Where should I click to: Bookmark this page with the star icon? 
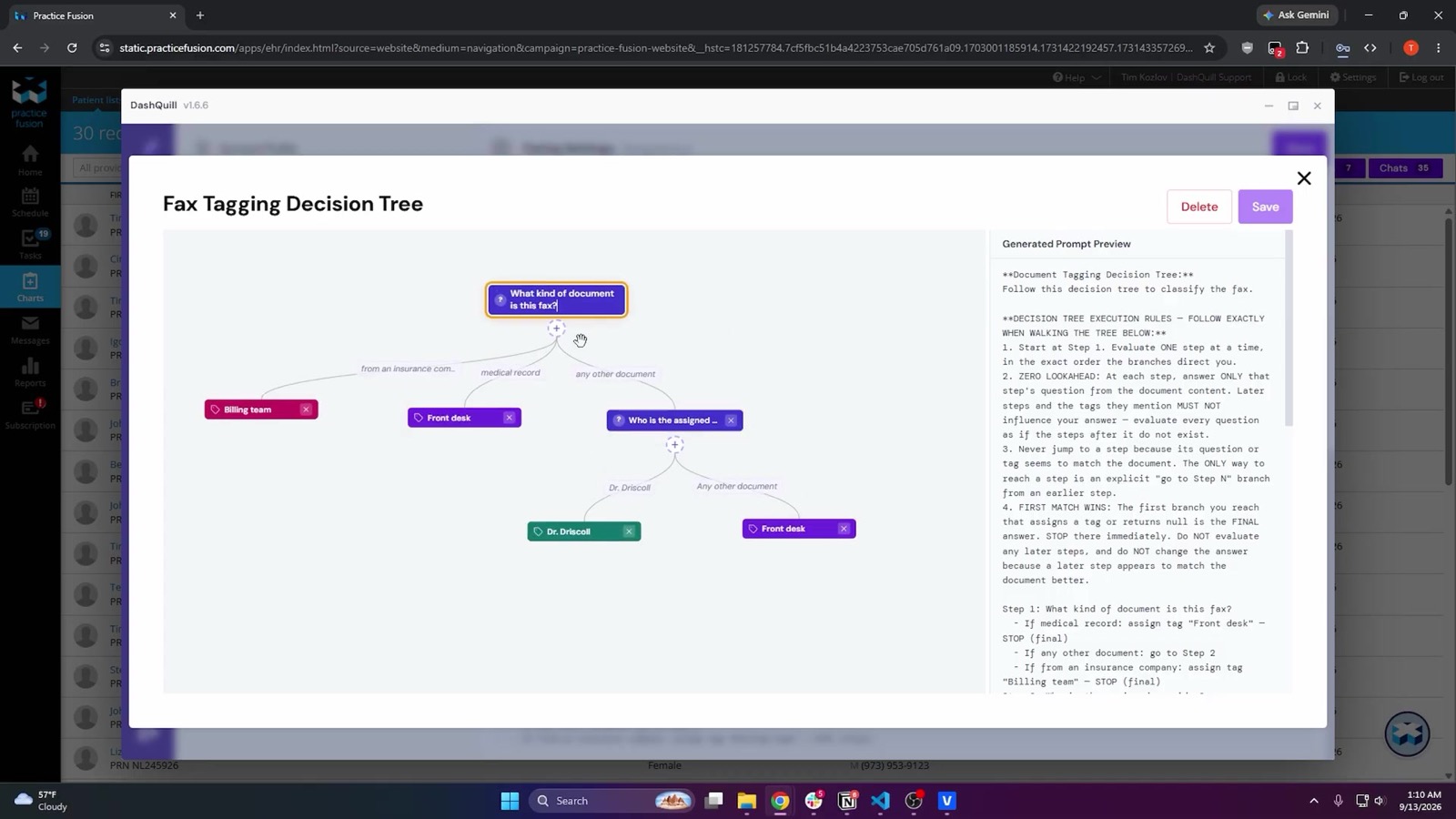(1209, 48)
